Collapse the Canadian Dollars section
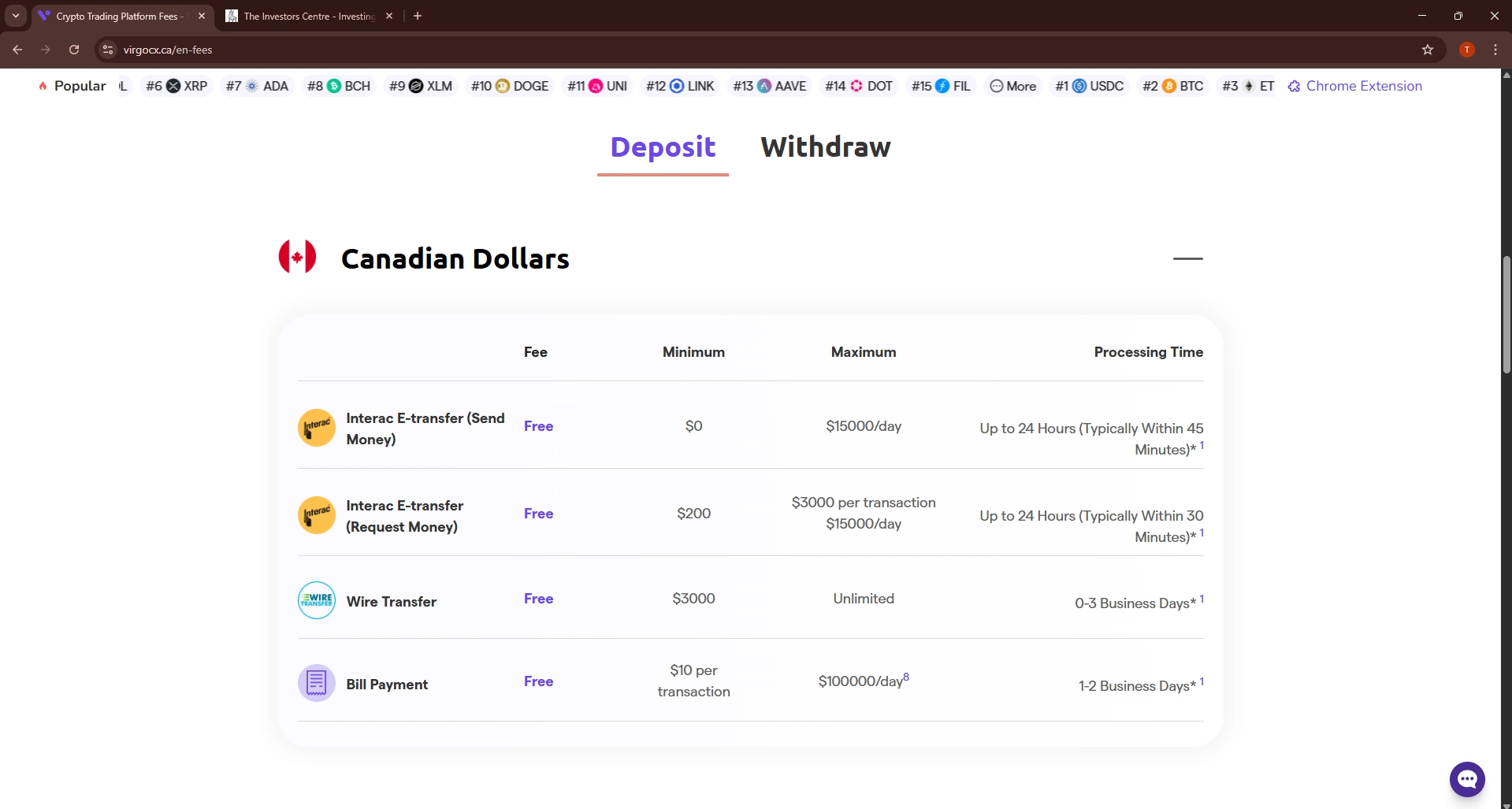 pos(1187,258)
